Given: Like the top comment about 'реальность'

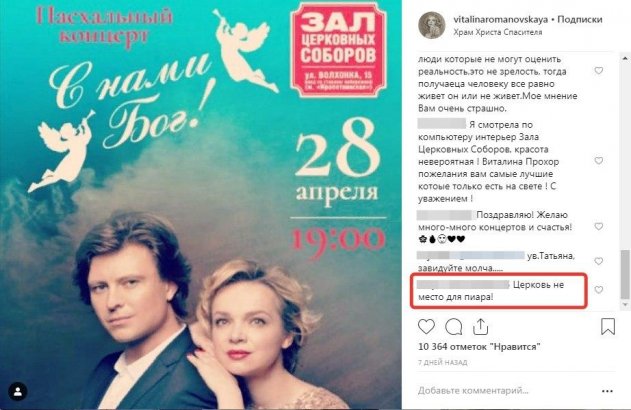Looking at the screenshot, I should click(599, 71).
